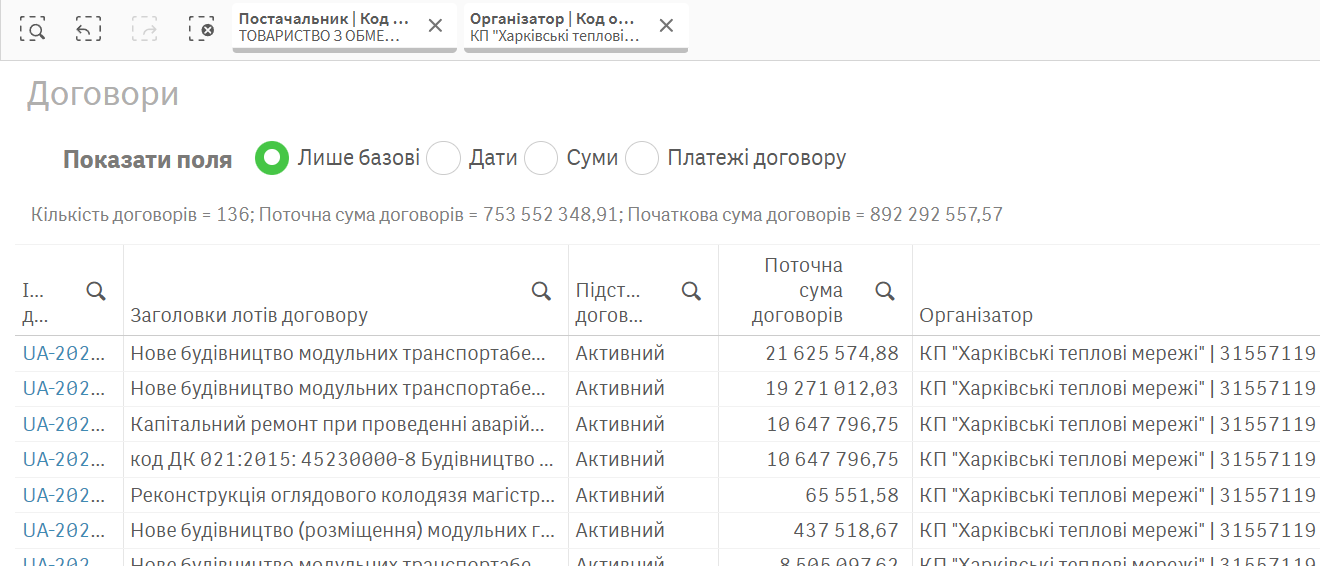Open contract link in 437 518,67 row
Image resolution: width=1320 pixels, height=566 pixels.
pos(64,530)
